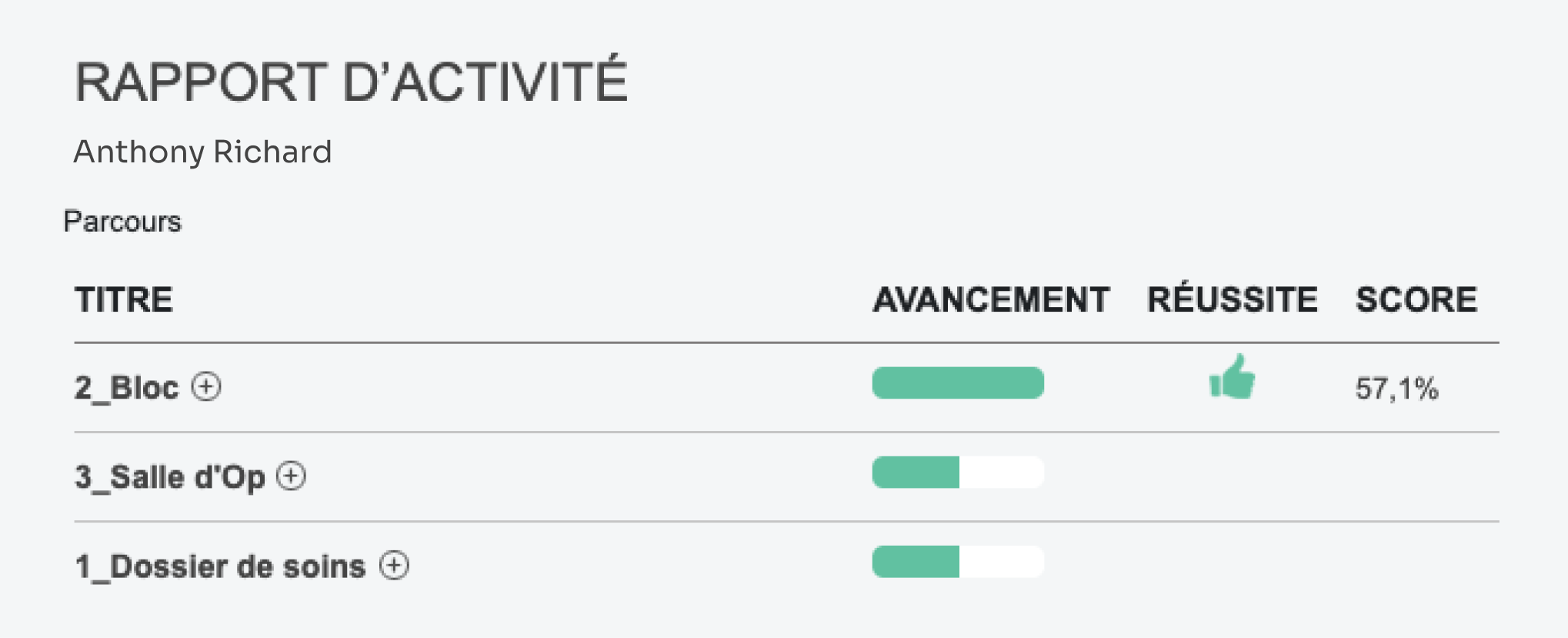Select the Parcours section label
This screenshot has width=1568, height=638.
[x=122, y=222]
